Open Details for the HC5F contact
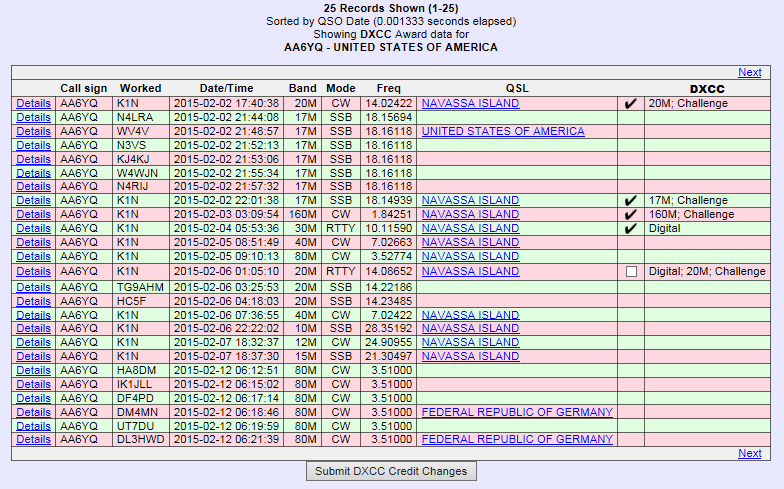784x489 pixels. pos(33,301)
